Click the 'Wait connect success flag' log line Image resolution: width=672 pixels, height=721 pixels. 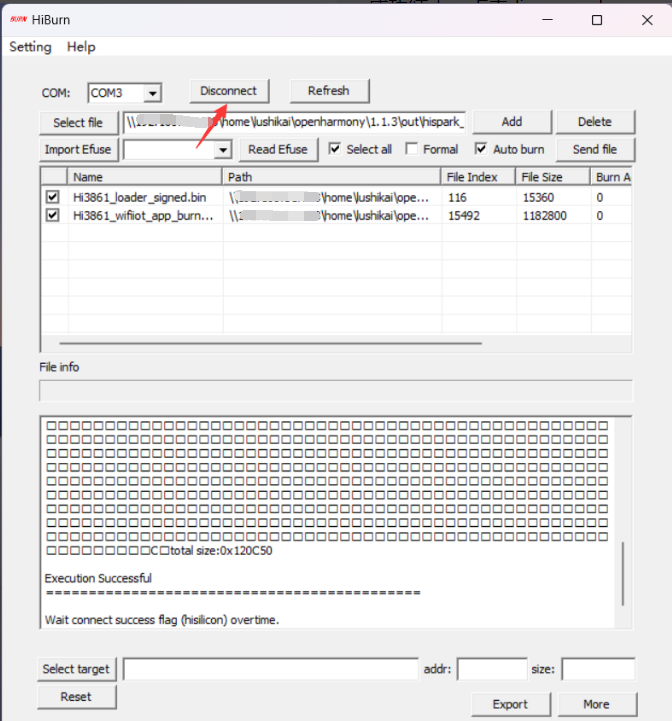pos(162,620)
